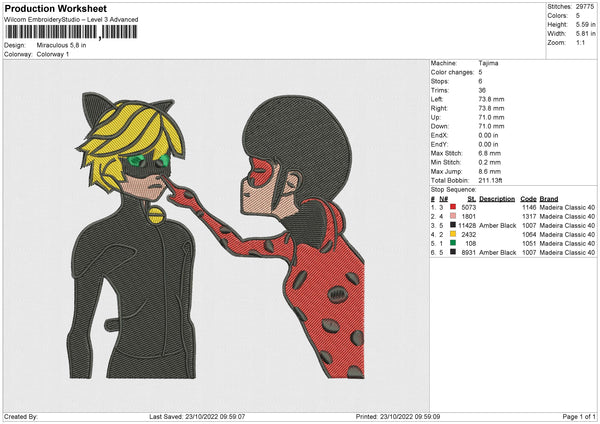Click the 'Description' column header
The height and width of the screenshot is (424, 600).
coord(497,199)
